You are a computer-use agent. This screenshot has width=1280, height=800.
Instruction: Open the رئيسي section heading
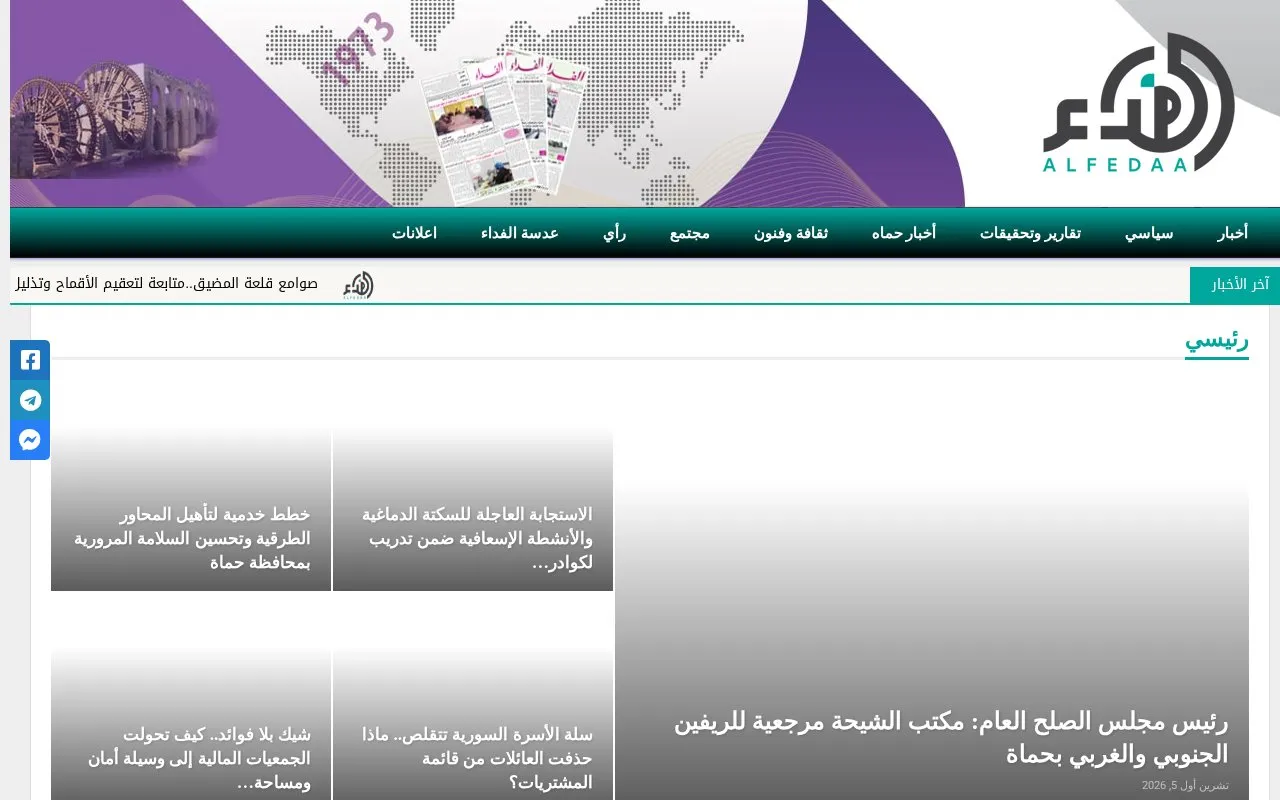(1217, 340)
